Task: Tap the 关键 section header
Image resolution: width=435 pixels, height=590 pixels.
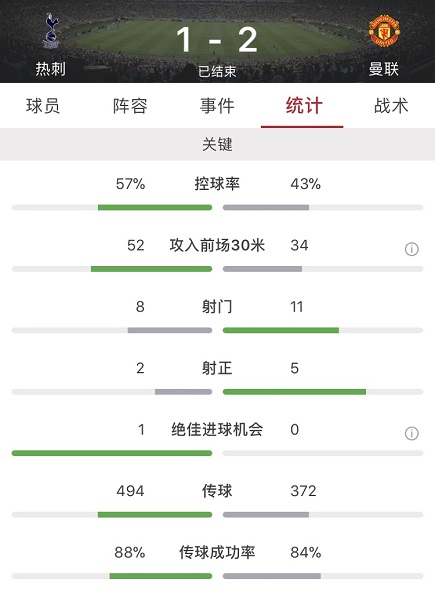Action: pyautogui.click(x=218, y=144)
